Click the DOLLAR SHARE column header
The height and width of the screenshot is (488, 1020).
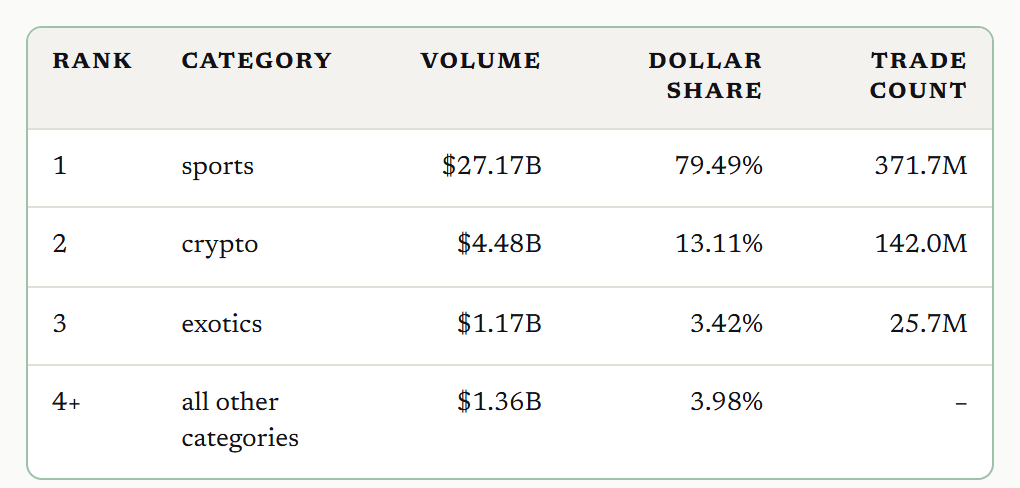point(705,75)
